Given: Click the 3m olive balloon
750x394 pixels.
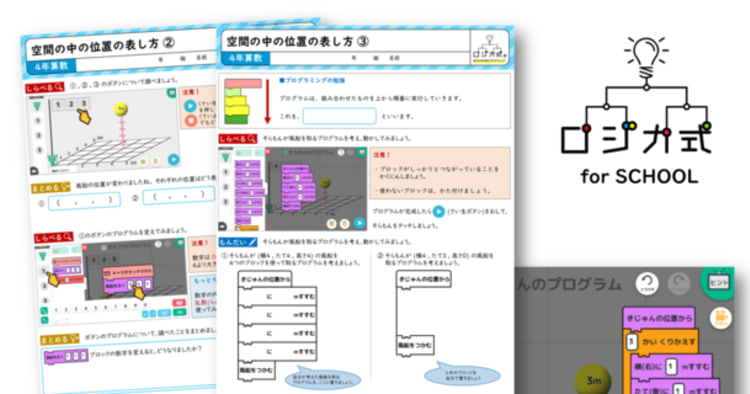Looking at the screenshot, I should (x=593, y=380).
